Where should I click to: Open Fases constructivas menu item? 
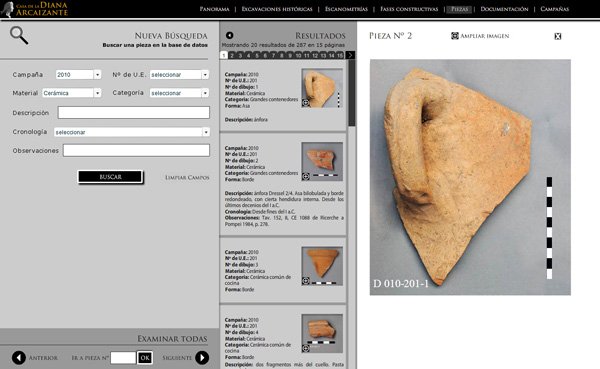point(409,9)
